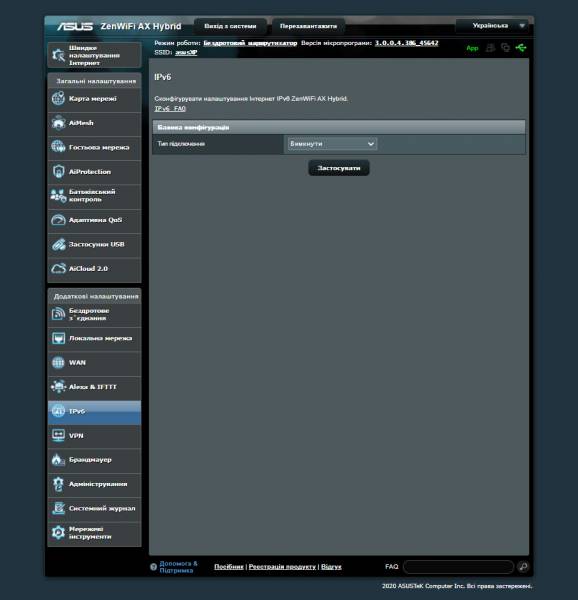Open the Реєстрація продукту link
578x600 pixels.
tap(282, 567)
